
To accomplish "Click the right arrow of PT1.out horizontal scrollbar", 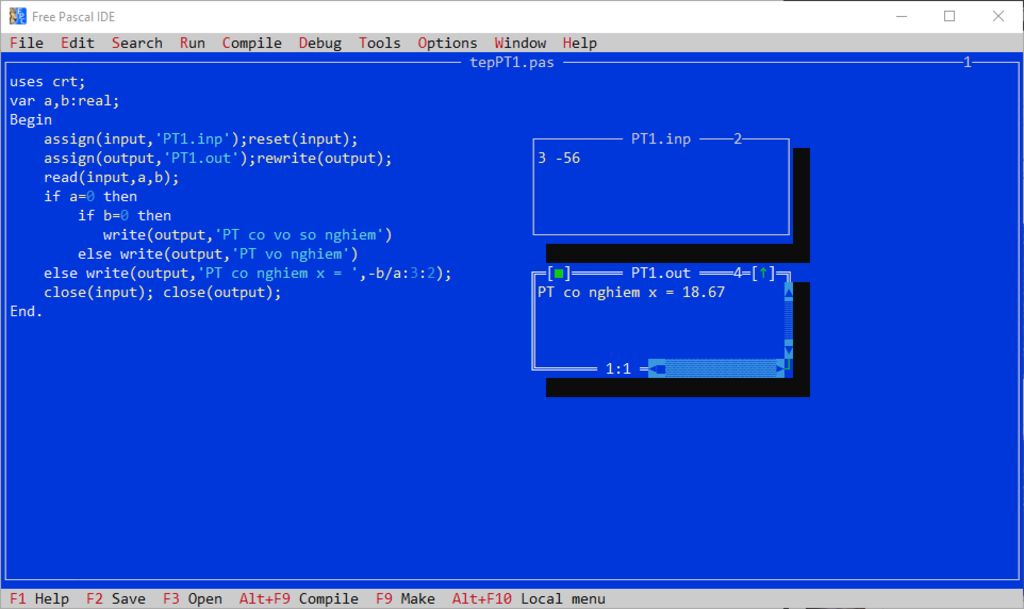I will tap(780, 369).
